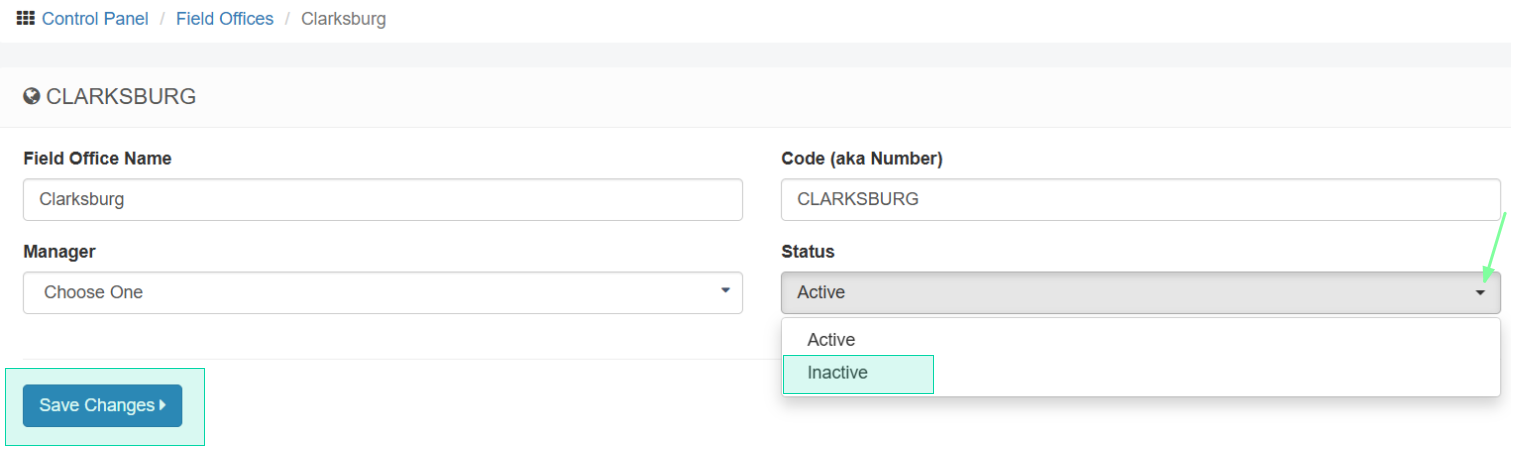This screenshot has height=450, width=1525.
Task: Click the Save Changes button
Action: point(102,405)
